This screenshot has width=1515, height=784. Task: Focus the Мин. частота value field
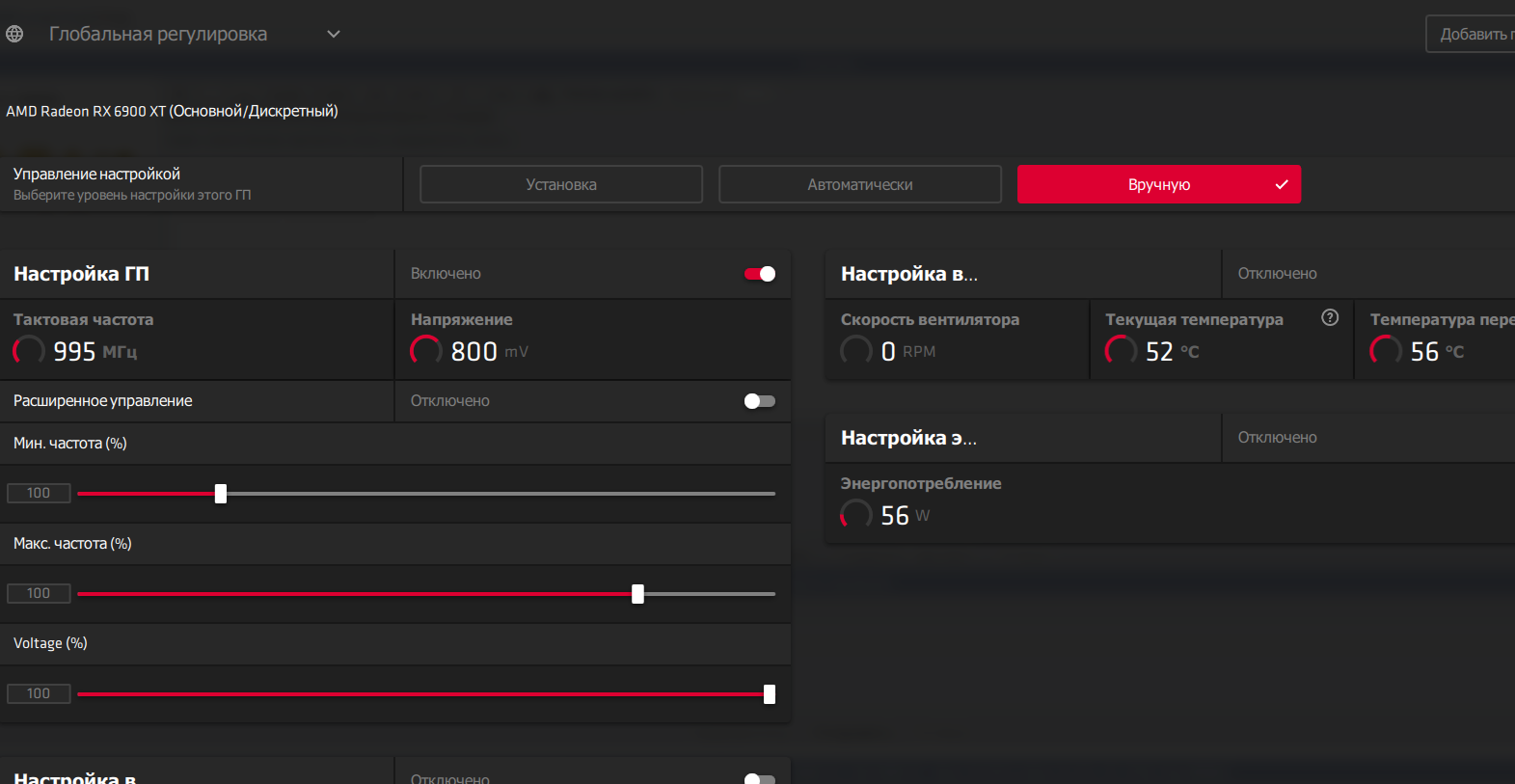(39, 494)
